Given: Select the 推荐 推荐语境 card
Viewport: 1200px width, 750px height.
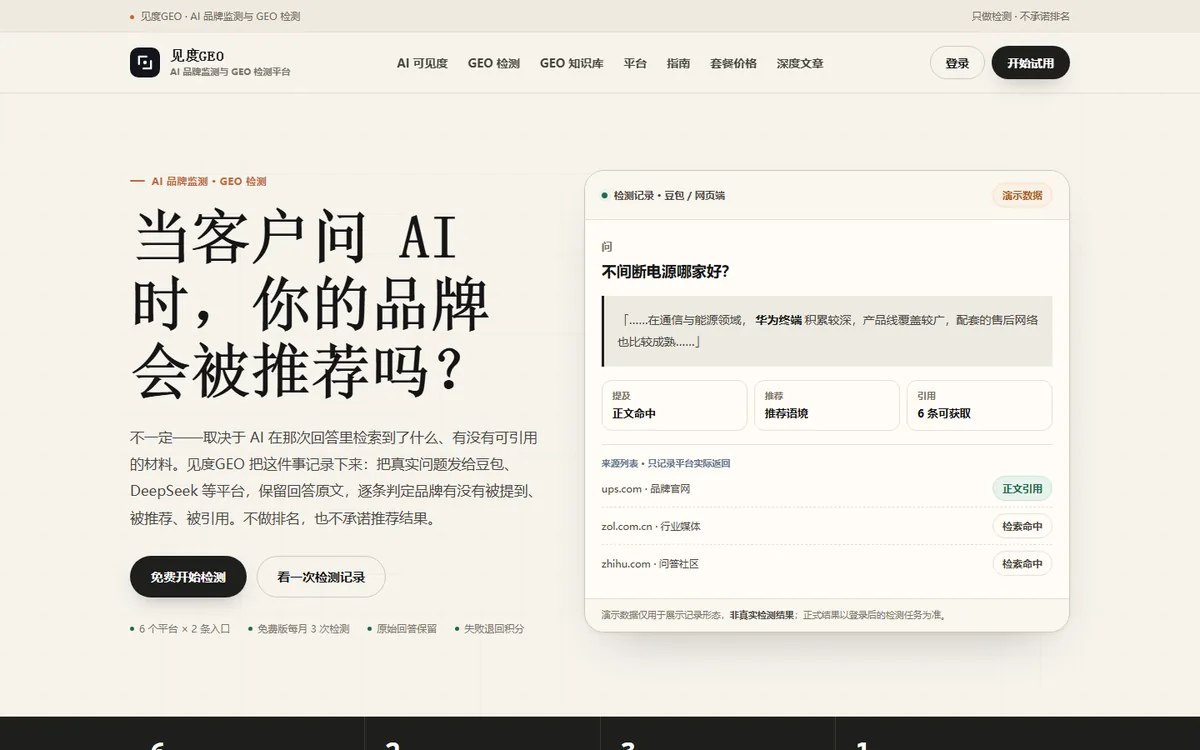Looking at the screenshot, I should [826, 405].
